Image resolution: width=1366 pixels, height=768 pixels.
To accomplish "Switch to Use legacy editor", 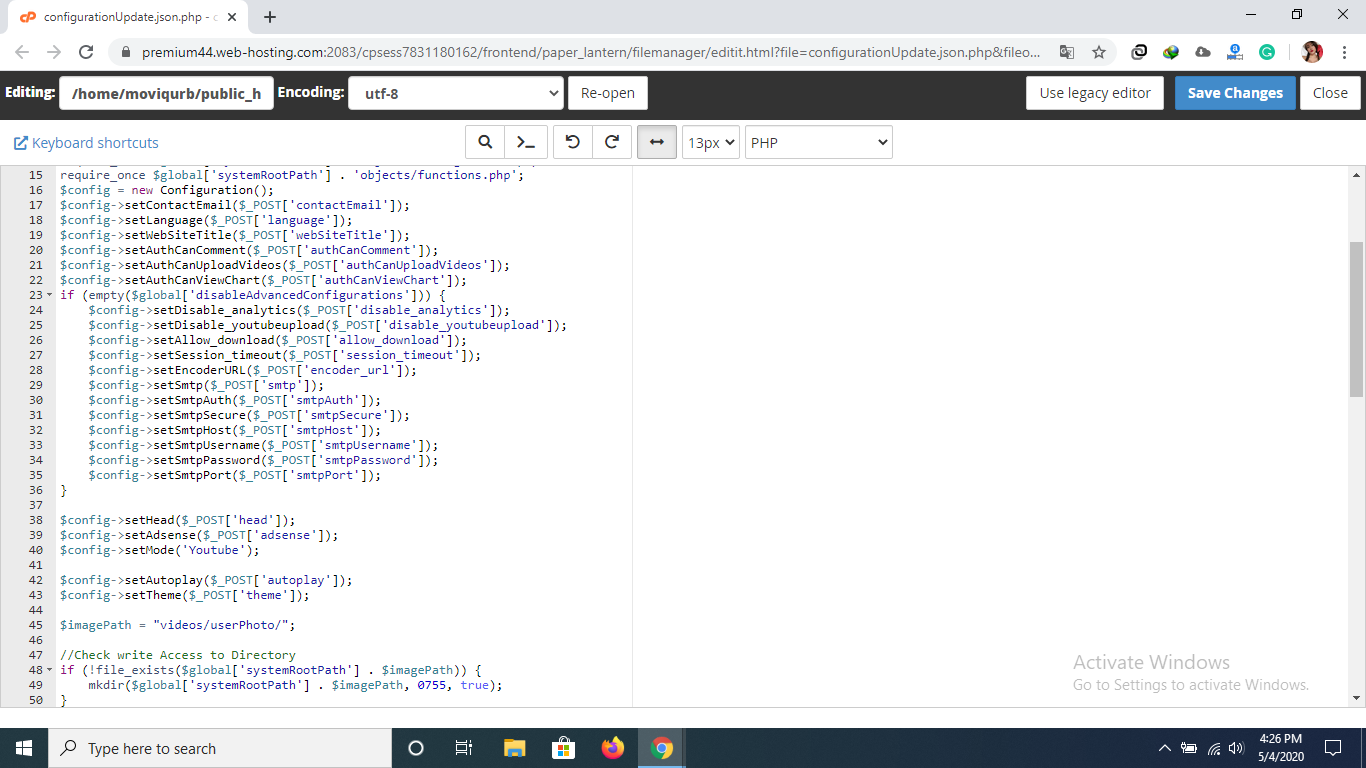I will click(x=1095, y=93).
